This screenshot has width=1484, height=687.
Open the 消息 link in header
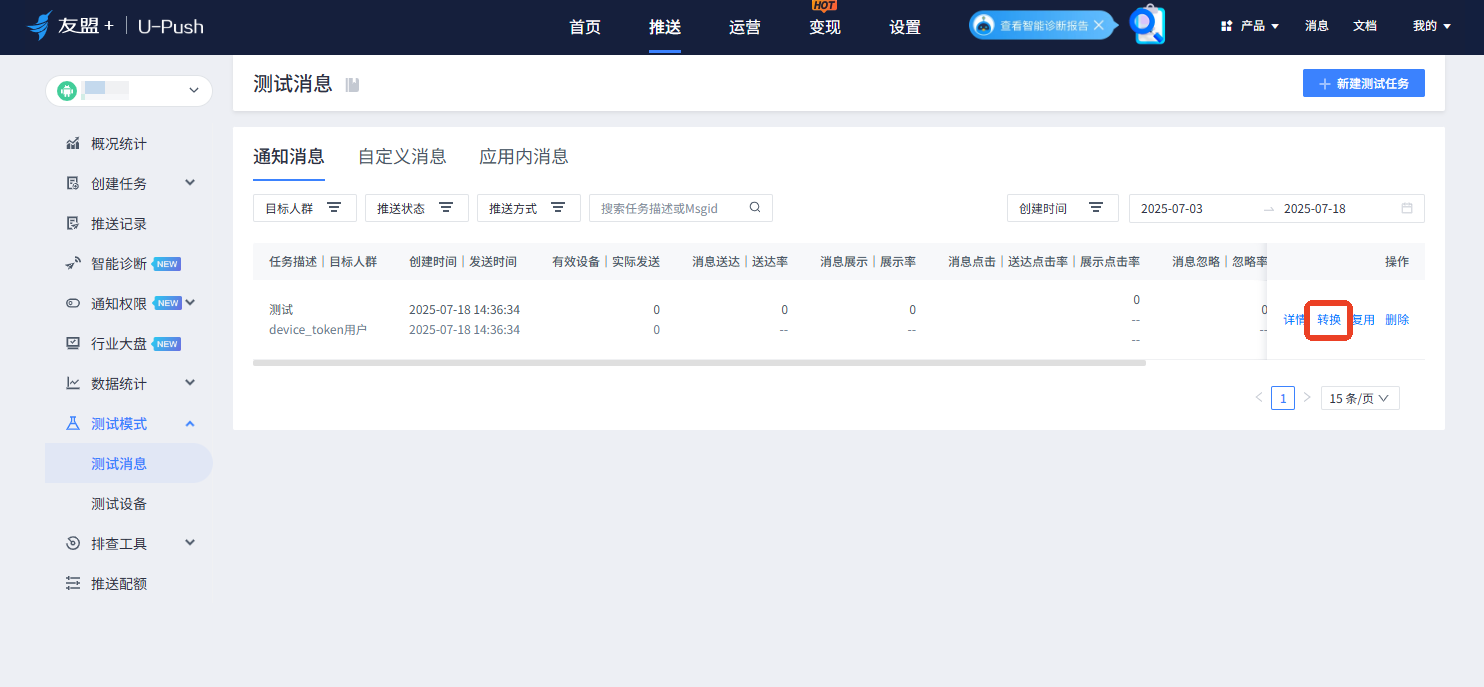pos(1317,26)
